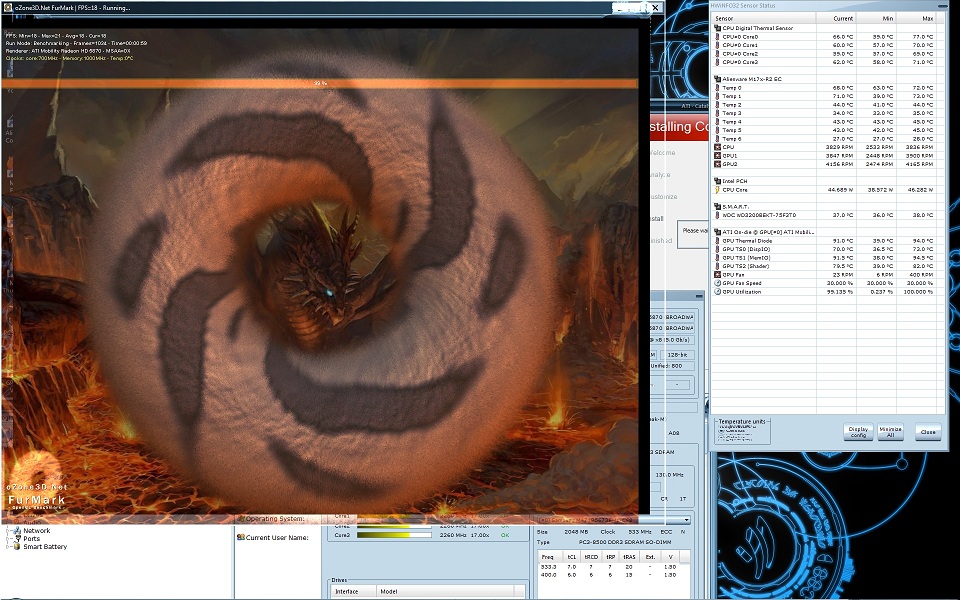Screen dimensions: 960x600
Task: Expand the Network tree node
Action: tap(8, 531)
